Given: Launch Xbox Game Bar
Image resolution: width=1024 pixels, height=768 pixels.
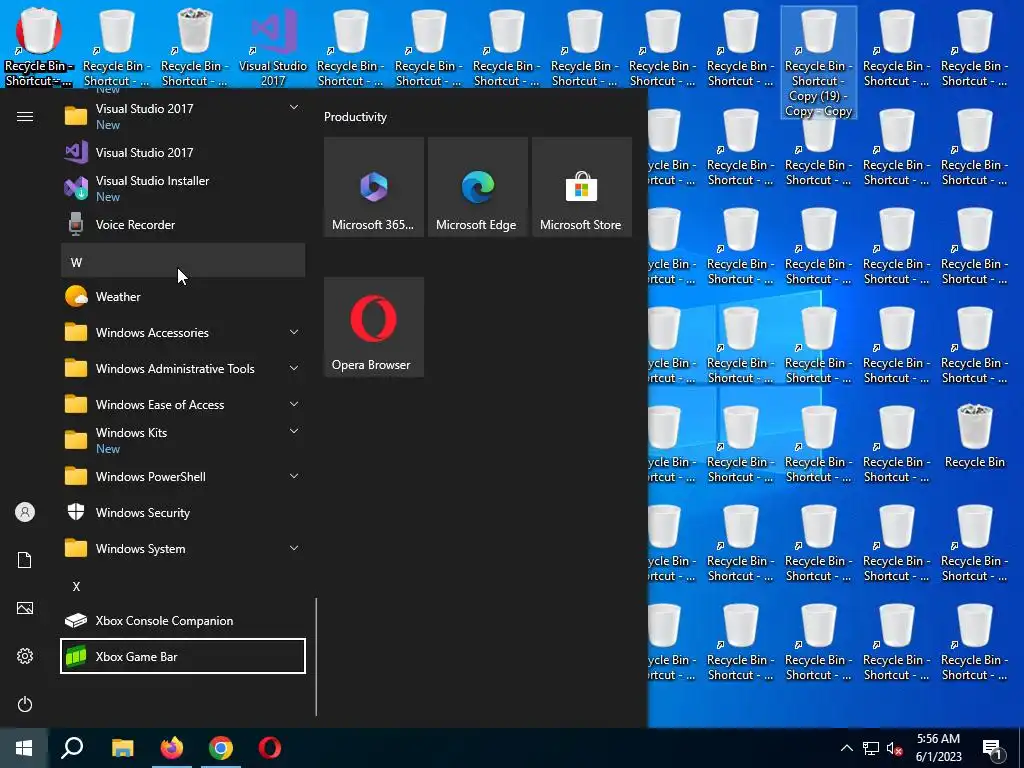Looking at the screenshot, I should point(183,656).
